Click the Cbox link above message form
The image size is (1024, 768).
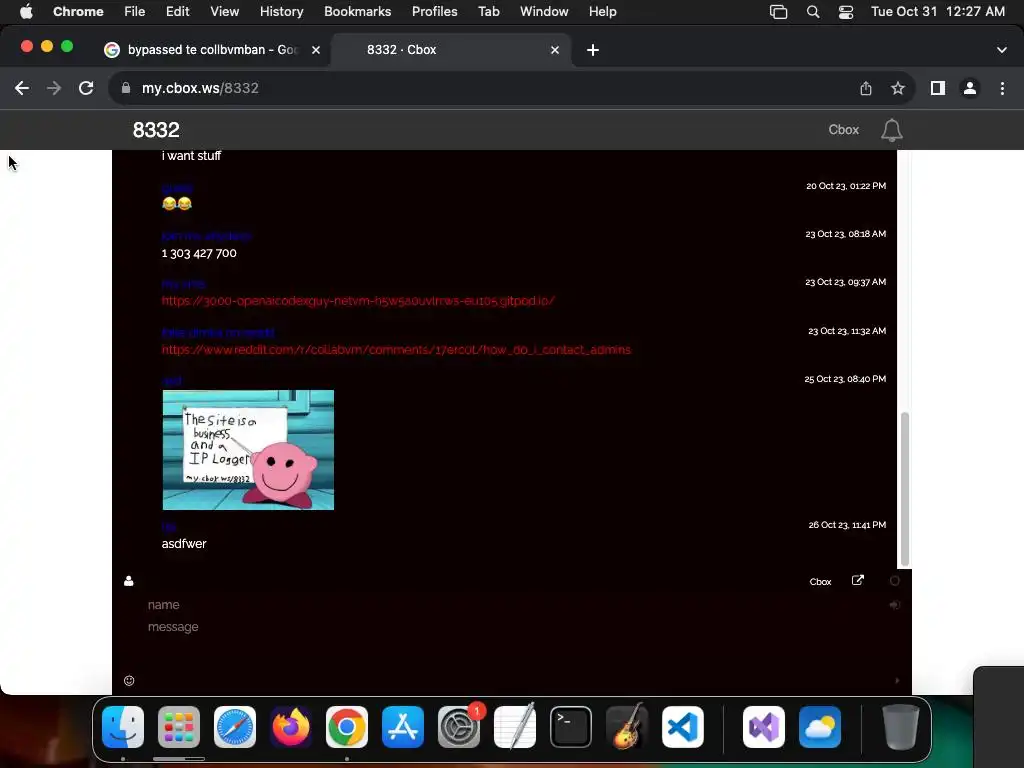[x=820, y=582]
